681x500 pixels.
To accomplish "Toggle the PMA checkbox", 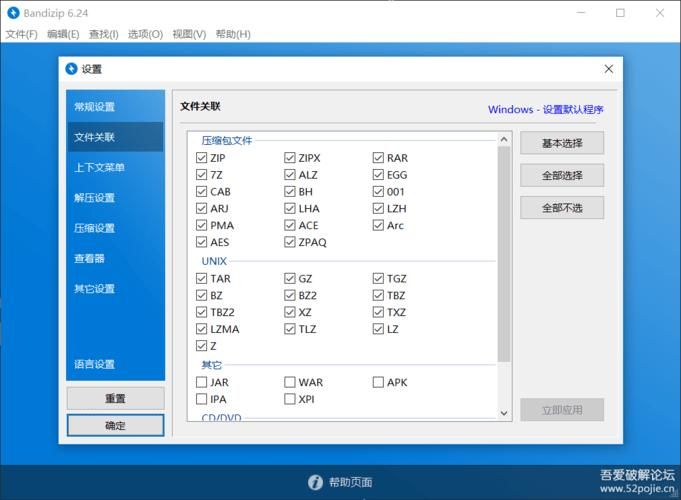I will (201, 225).
